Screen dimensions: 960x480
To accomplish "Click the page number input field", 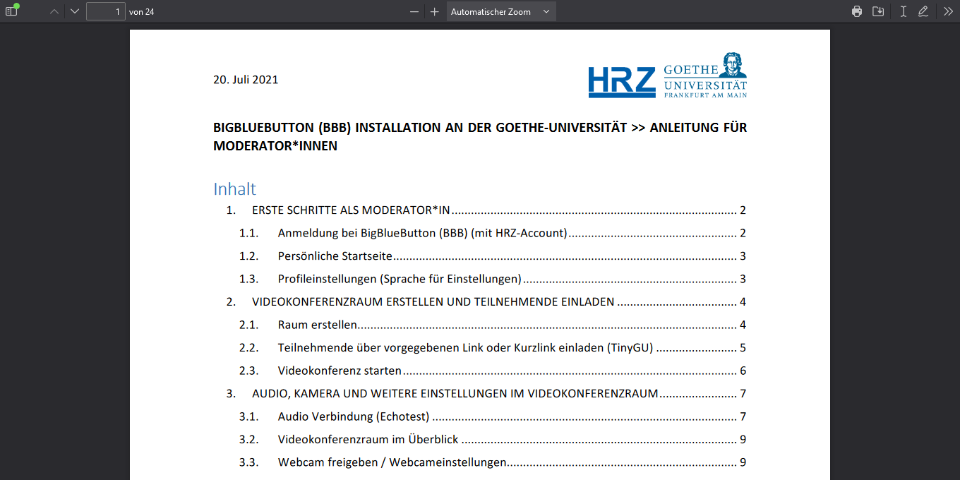I will click(x=106, y=11).
